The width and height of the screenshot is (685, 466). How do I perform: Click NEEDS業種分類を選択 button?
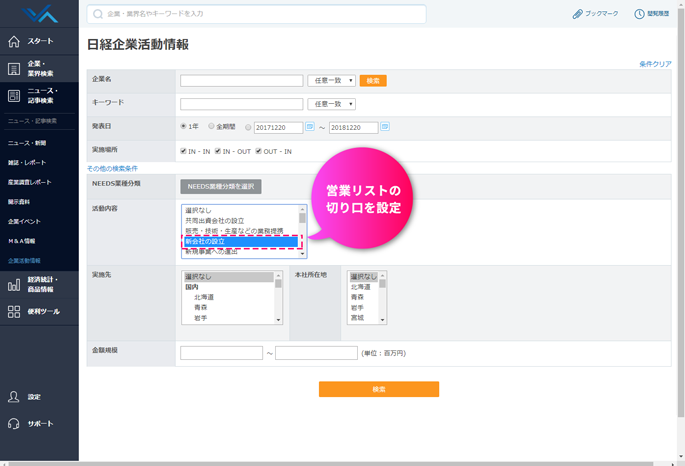(221, 186)
